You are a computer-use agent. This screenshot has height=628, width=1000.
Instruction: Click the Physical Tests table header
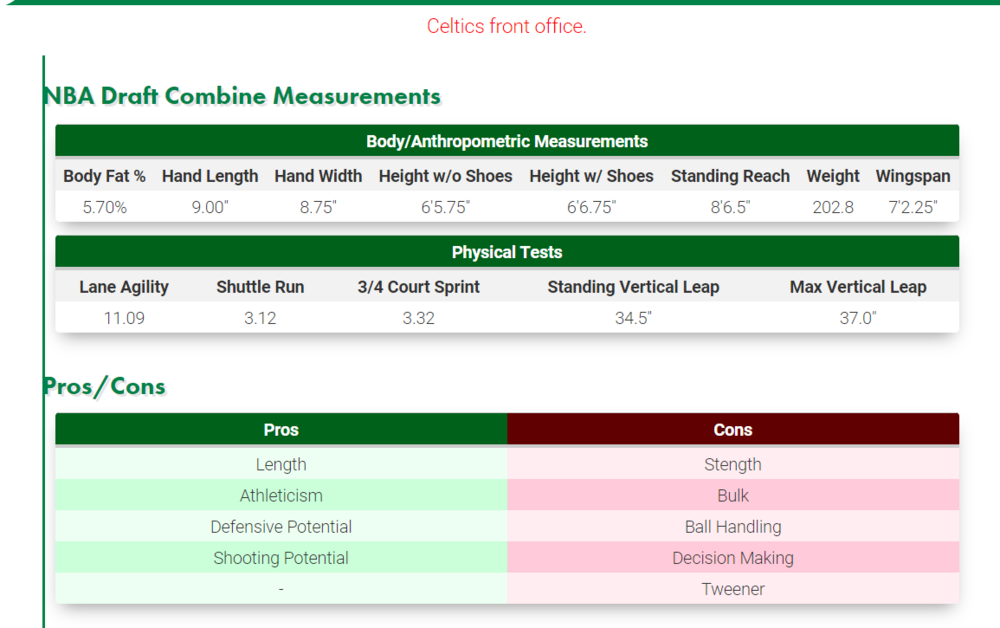(507, 252)
